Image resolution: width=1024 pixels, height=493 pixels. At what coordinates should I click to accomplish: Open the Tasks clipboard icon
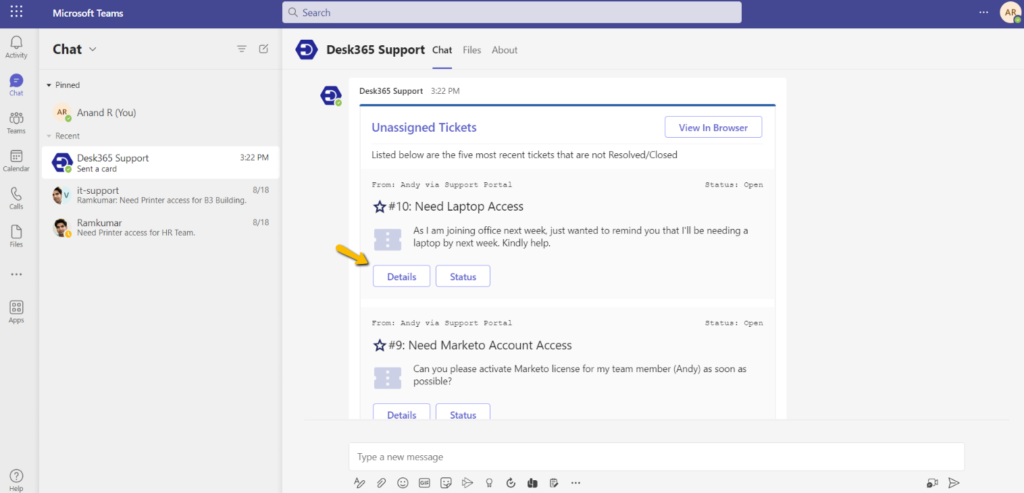(554, 483)
